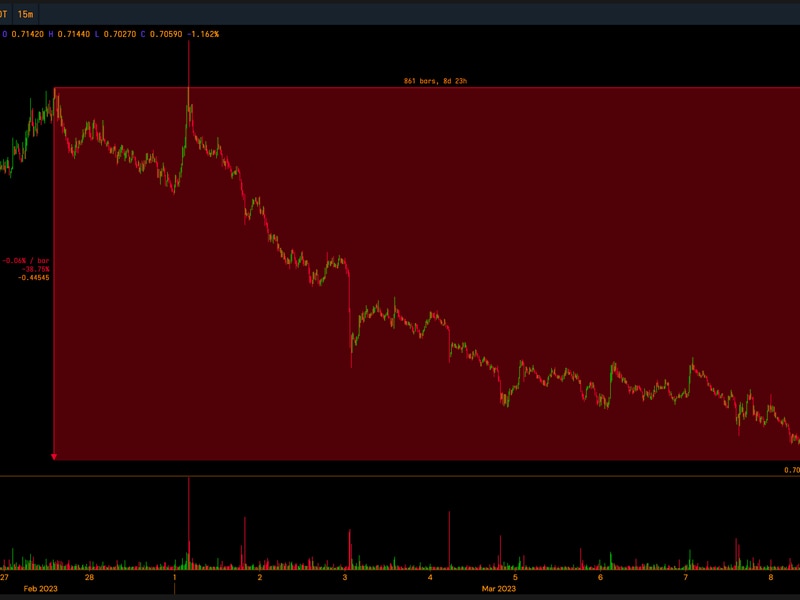
Task: Click the Feb 2023 label on time axis
Action: click(41, 588)
